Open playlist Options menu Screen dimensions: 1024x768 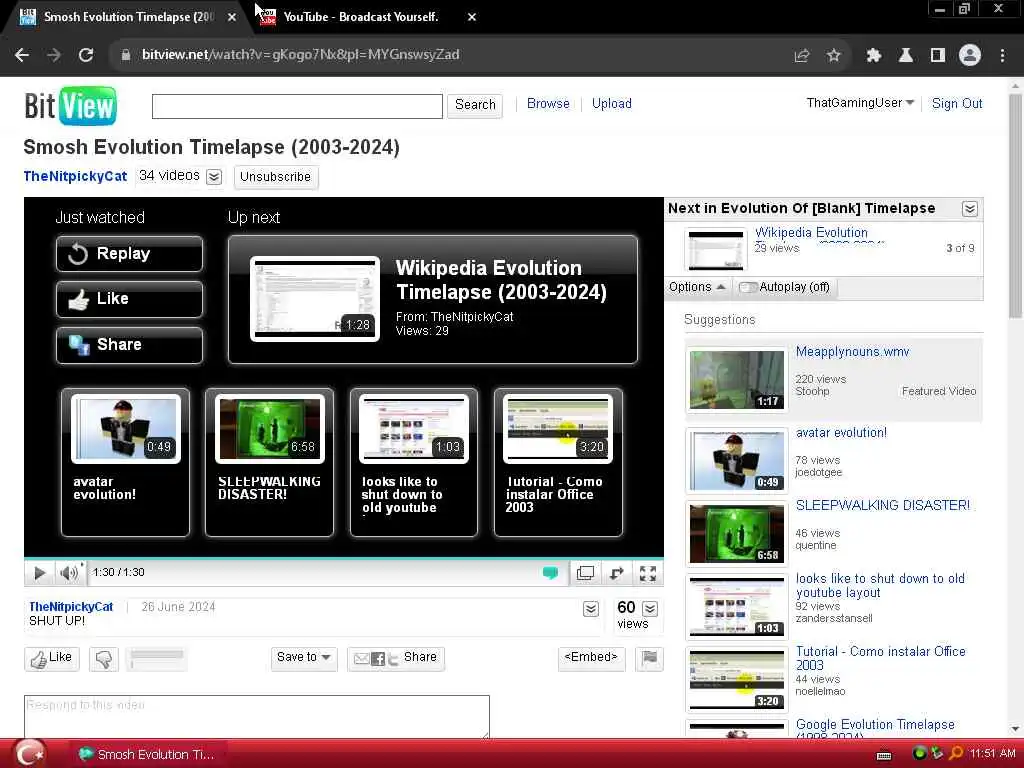coord(697,287)
